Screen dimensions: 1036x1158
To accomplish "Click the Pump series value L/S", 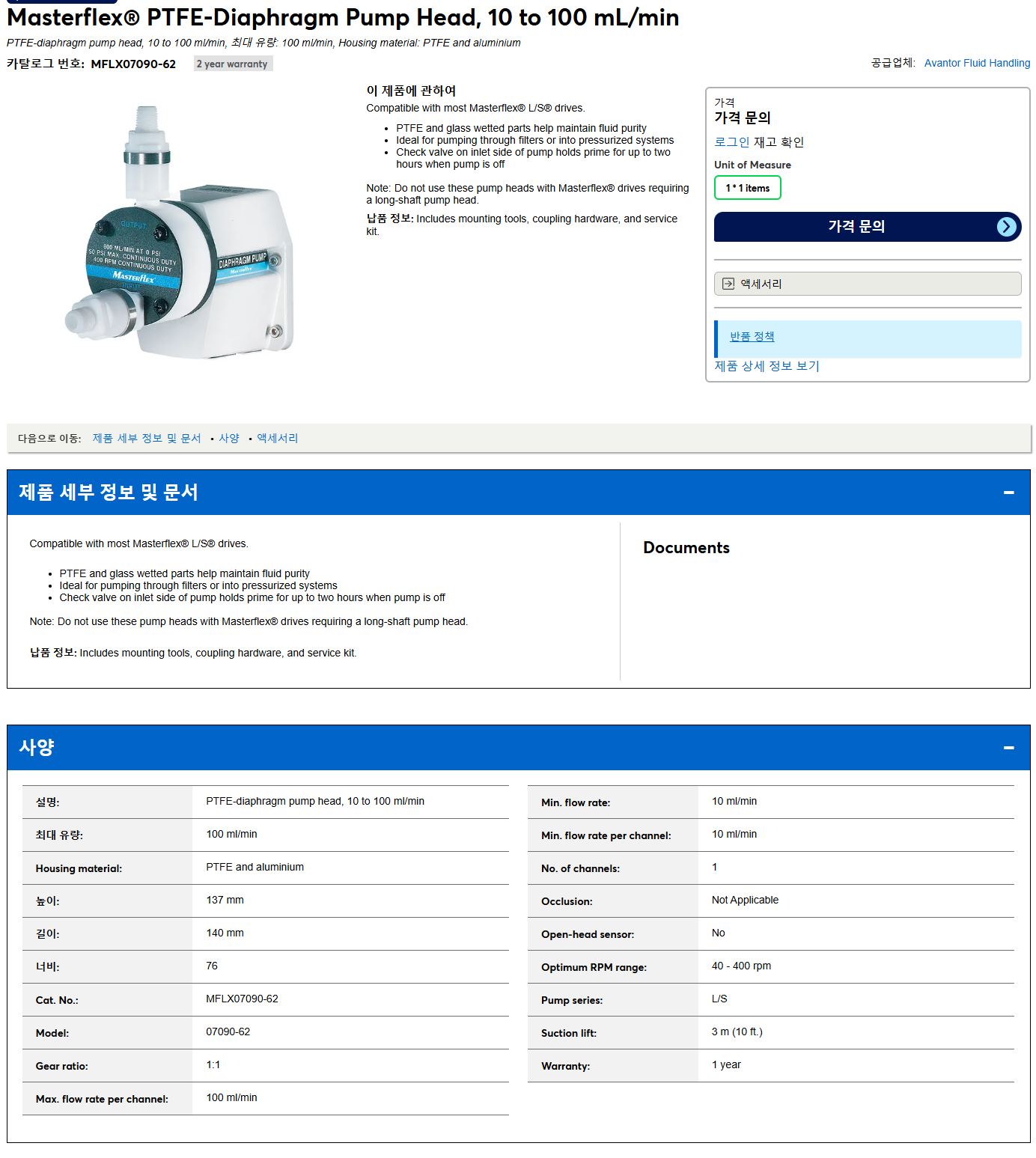I will click(719, 999).
